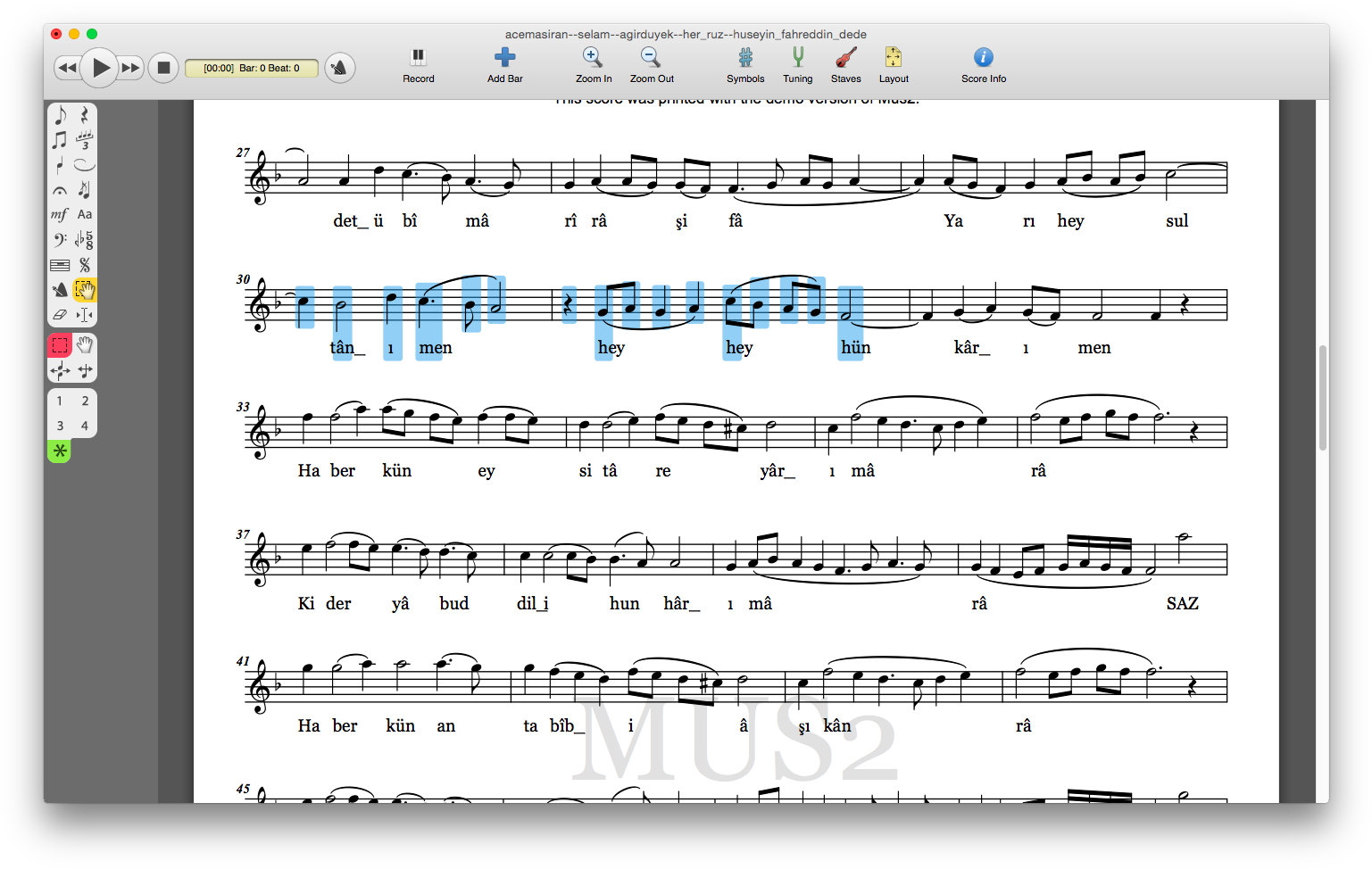The width and height of the screenshot is (1372, 869).
Task: Select the spacing cursor tool
Action: (85, 315)
